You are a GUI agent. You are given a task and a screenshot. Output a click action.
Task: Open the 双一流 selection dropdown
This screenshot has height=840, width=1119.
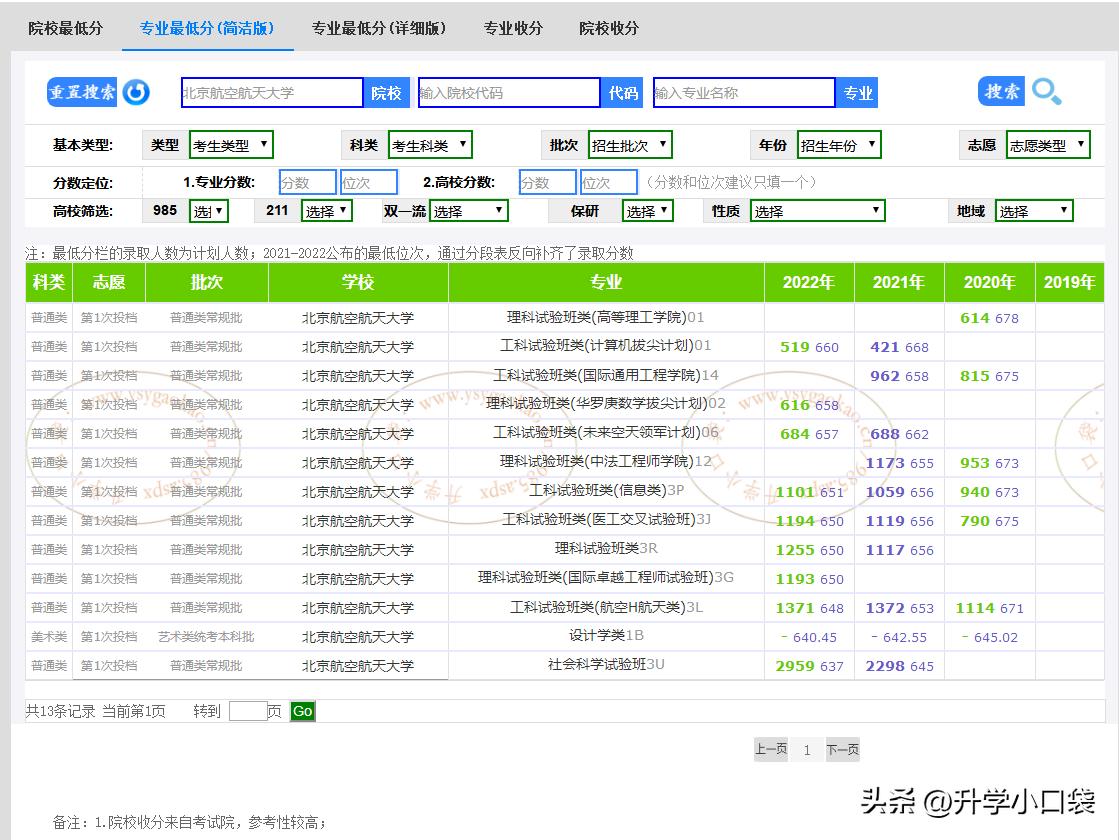(x=468, y=210)
